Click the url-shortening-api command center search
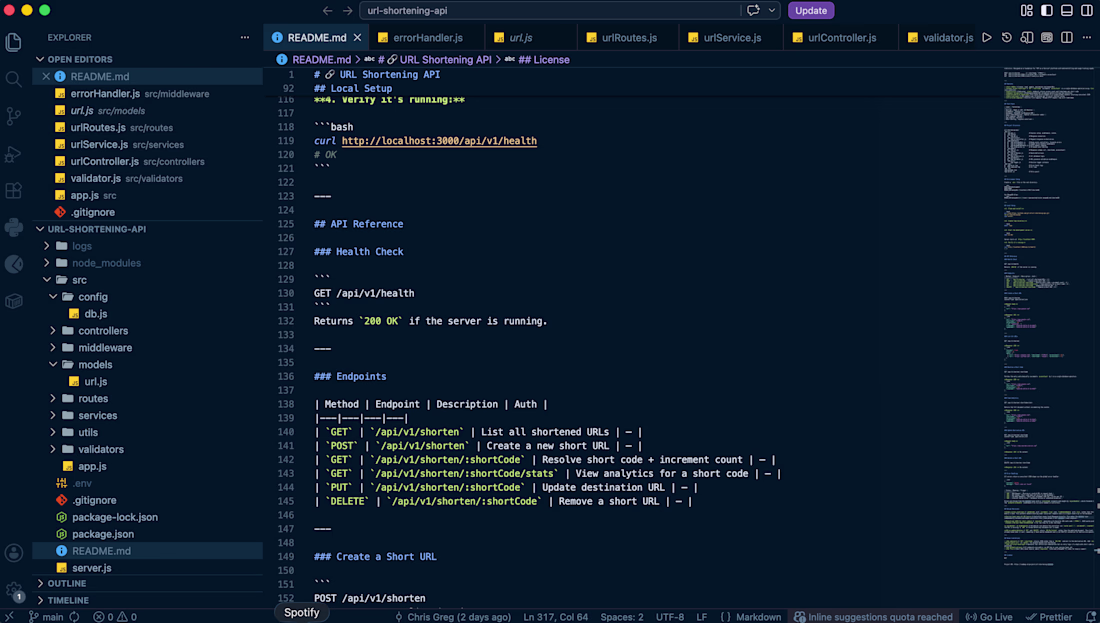 click(549, 11)
